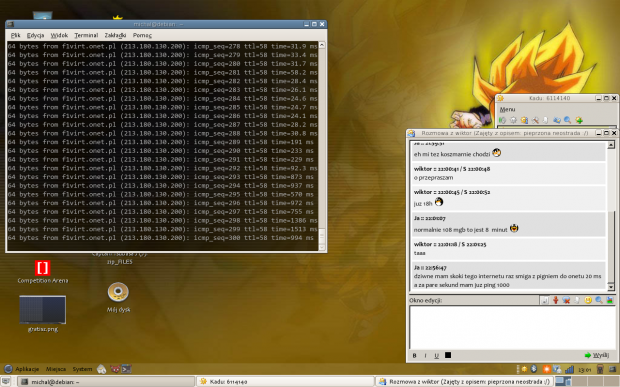Viewport: 620px width, 387px height.
Task: Click the Kadu blue contacts icon
Action: pyautogui.click(x=557, y=120)
